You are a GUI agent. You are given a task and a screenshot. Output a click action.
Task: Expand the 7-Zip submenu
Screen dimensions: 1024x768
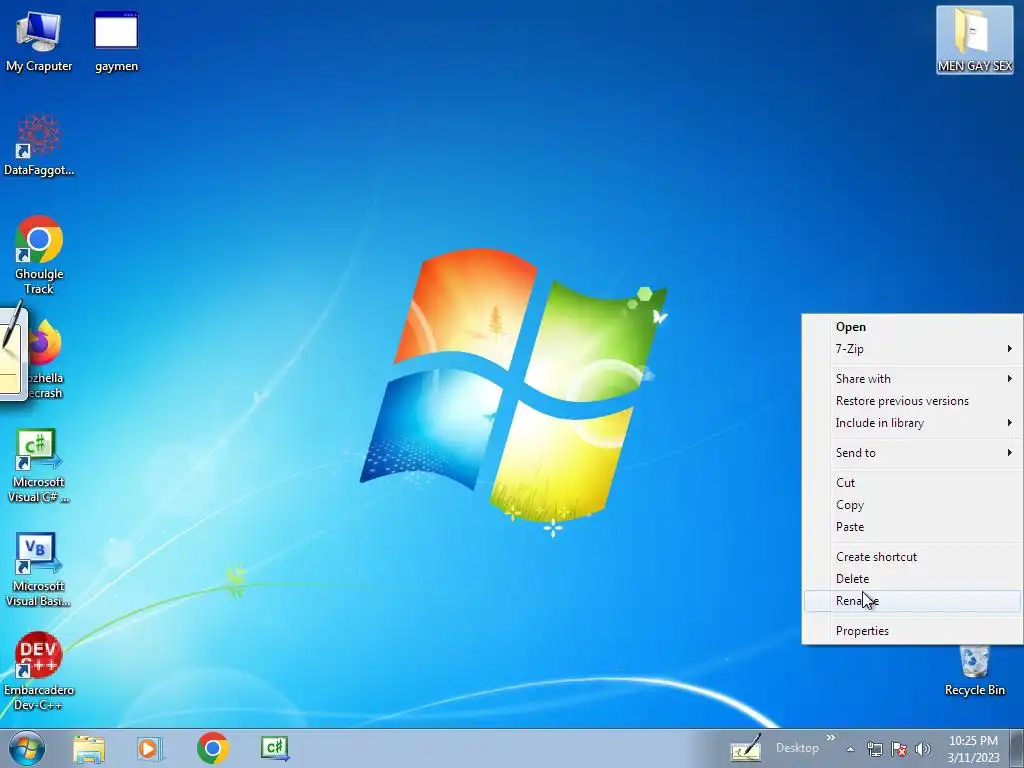pos(913,349)
